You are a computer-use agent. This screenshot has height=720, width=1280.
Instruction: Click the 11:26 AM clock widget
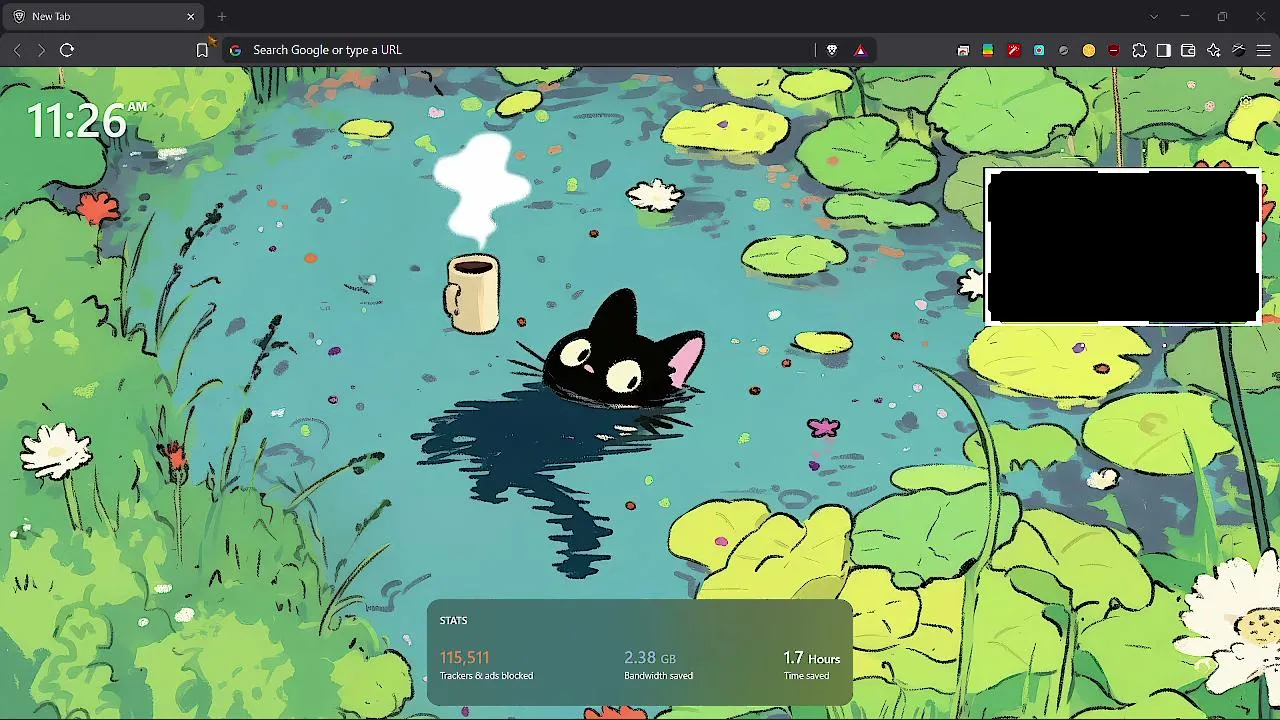(x=86, y=120)
